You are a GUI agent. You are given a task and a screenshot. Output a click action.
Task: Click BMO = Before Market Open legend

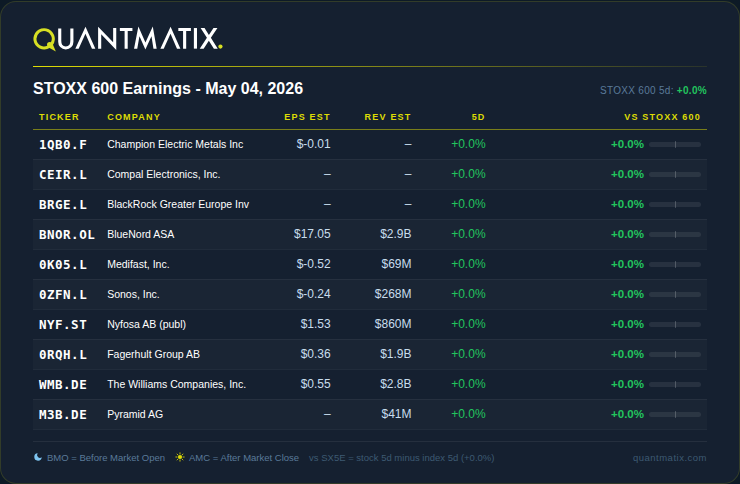click(106, 458)
